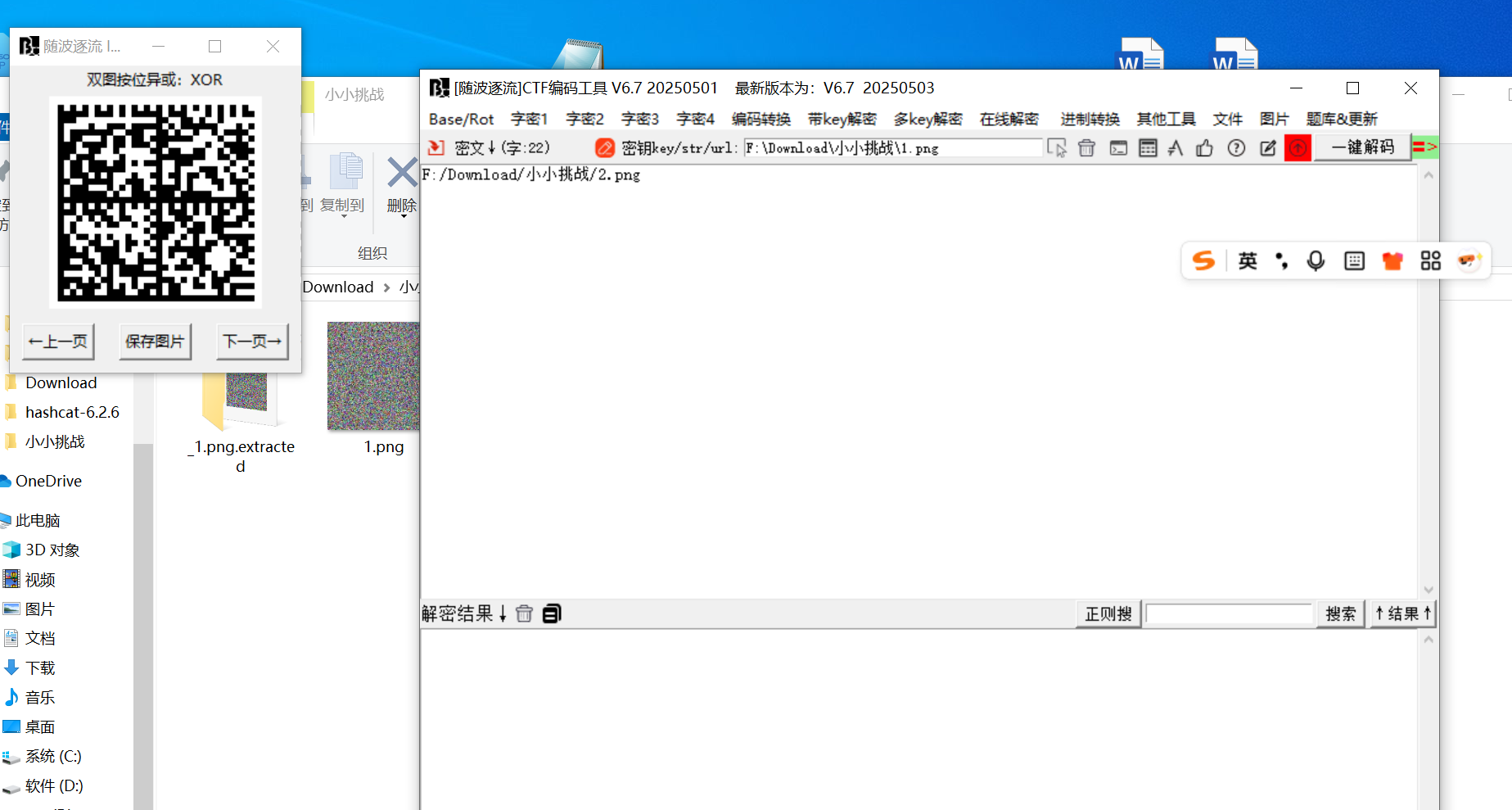This screenshot has height=810, width=1512.
Task: Toggle punctuation mode on Sogou IME bar
Action: (1281, 260)
